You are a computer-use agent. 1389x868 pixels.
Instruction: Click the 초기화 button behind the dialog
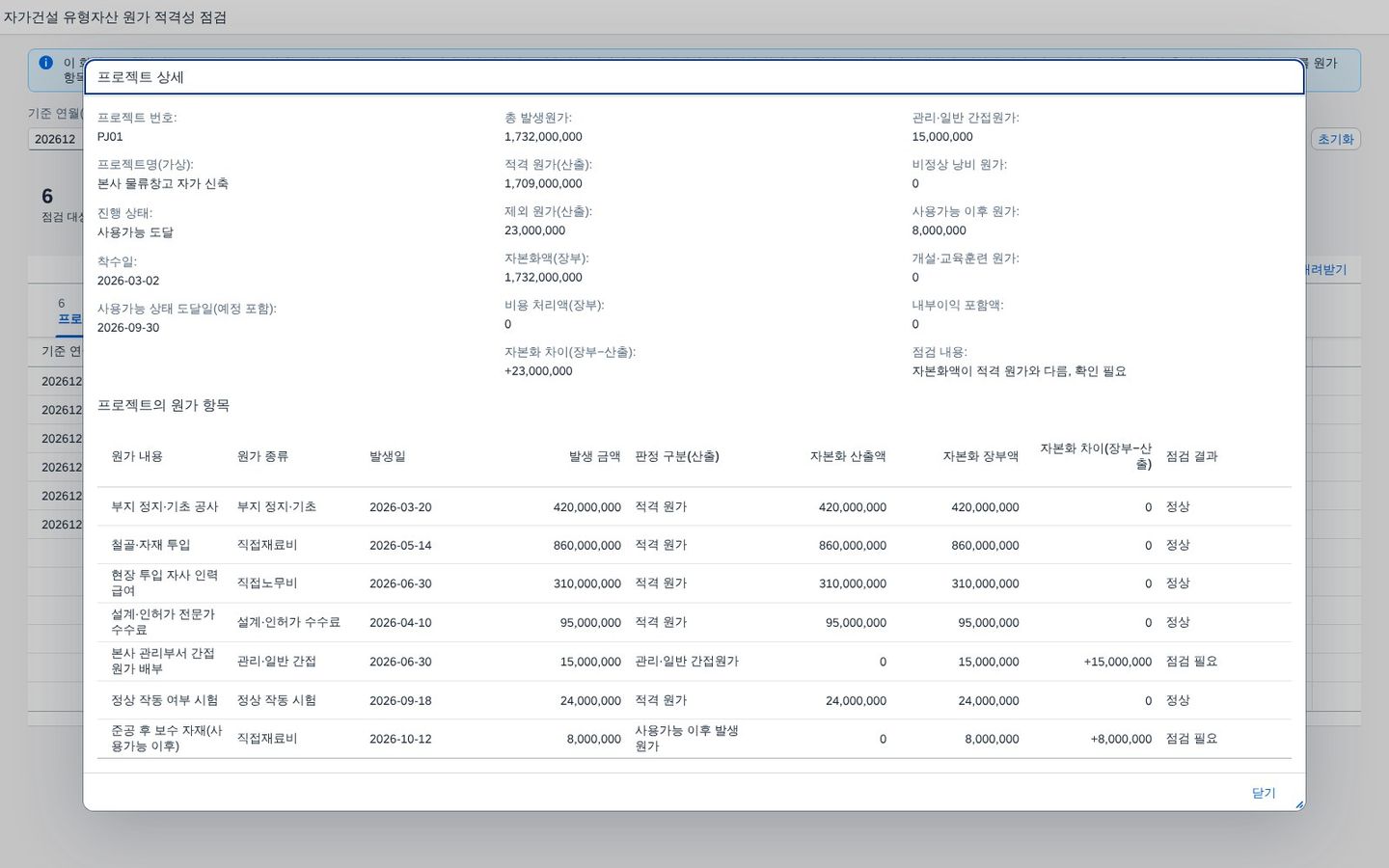pyautogui.click(x=1335, y=139)
